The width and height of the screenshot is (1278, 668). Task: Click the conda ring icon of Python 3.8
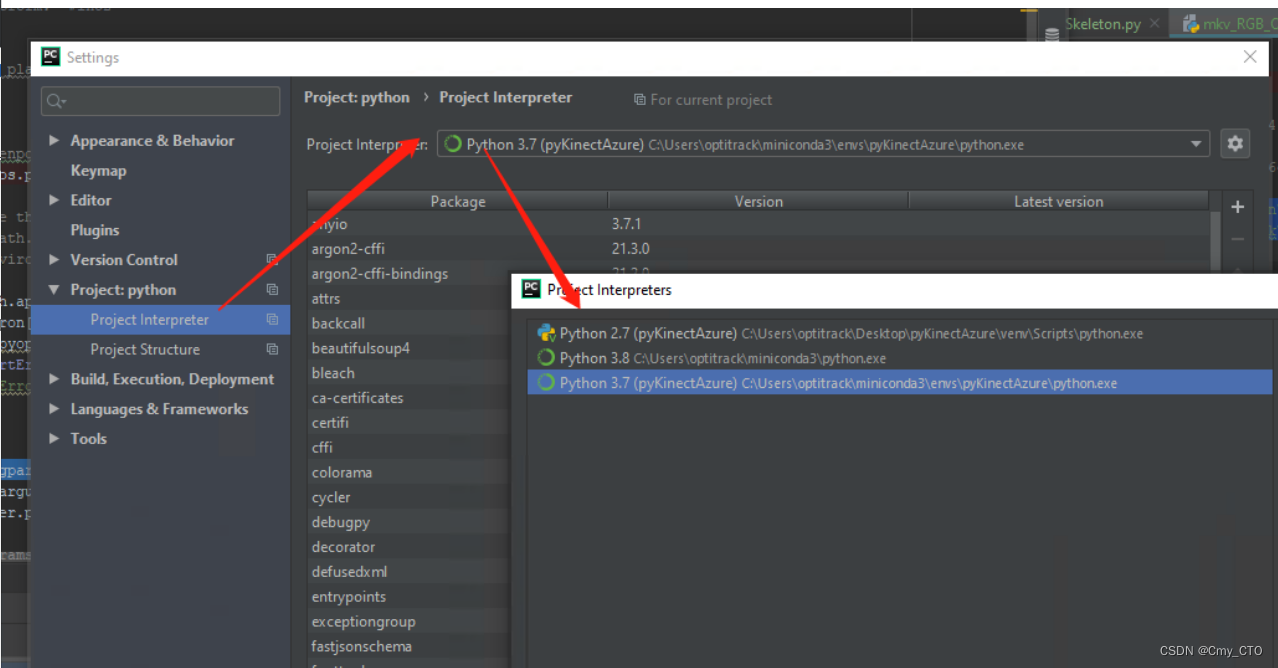click(546, 358)
